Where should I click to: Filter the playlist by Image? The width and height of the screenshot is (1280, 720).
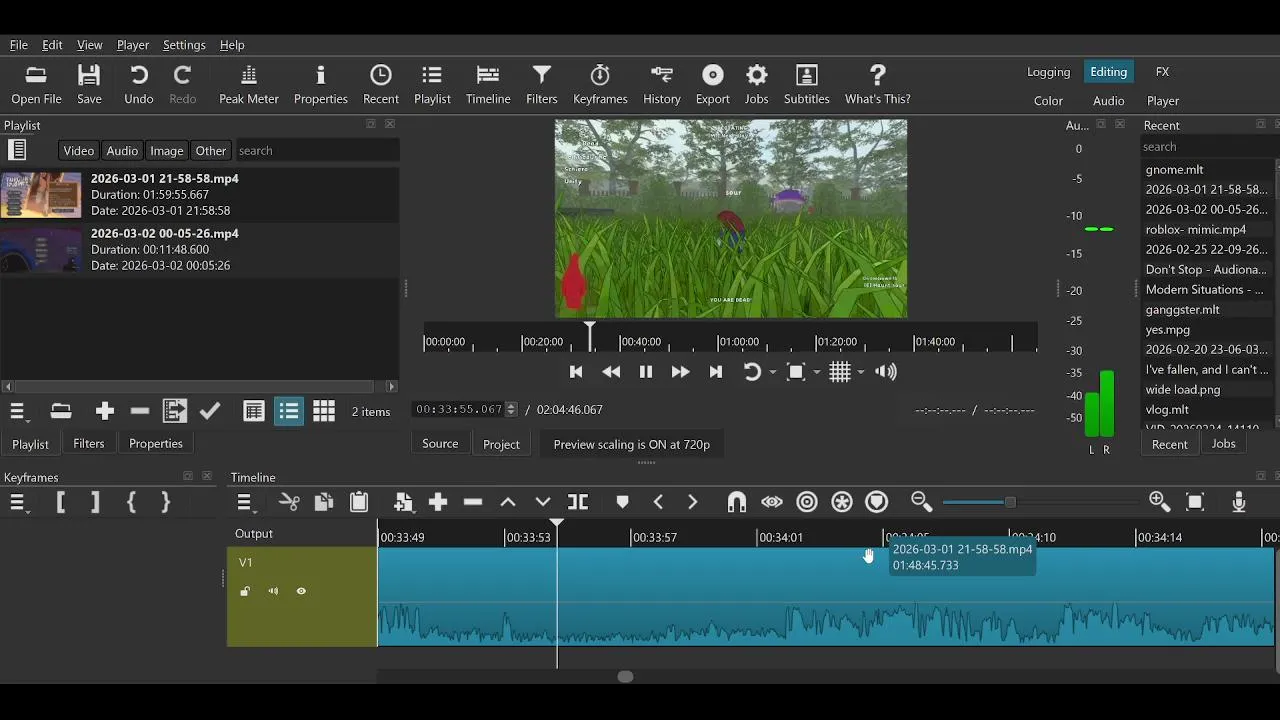pos(167,151)
